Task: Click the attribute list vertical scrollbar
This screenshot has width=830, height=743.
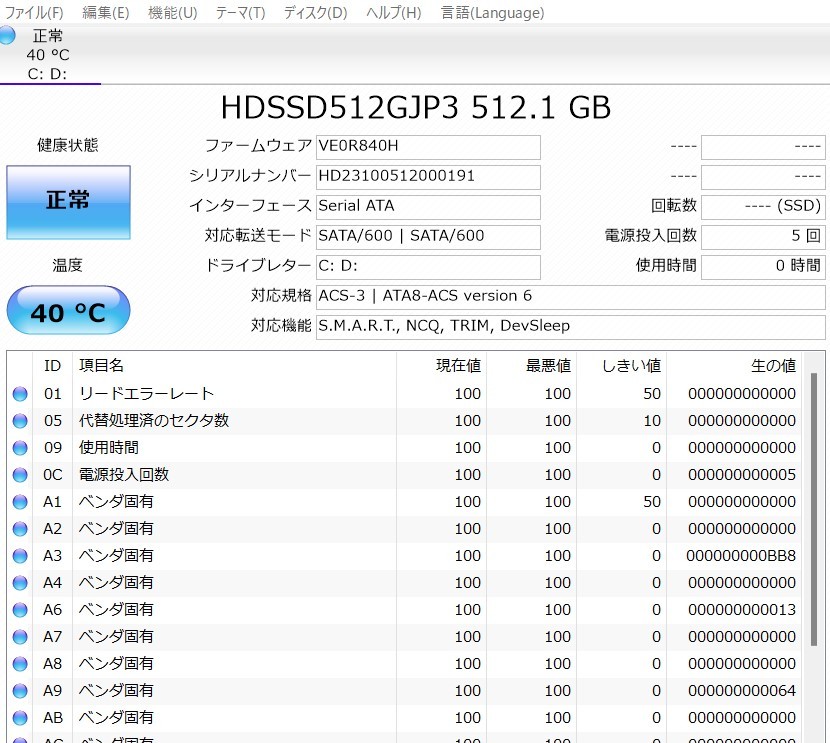Action: [813, 500]
